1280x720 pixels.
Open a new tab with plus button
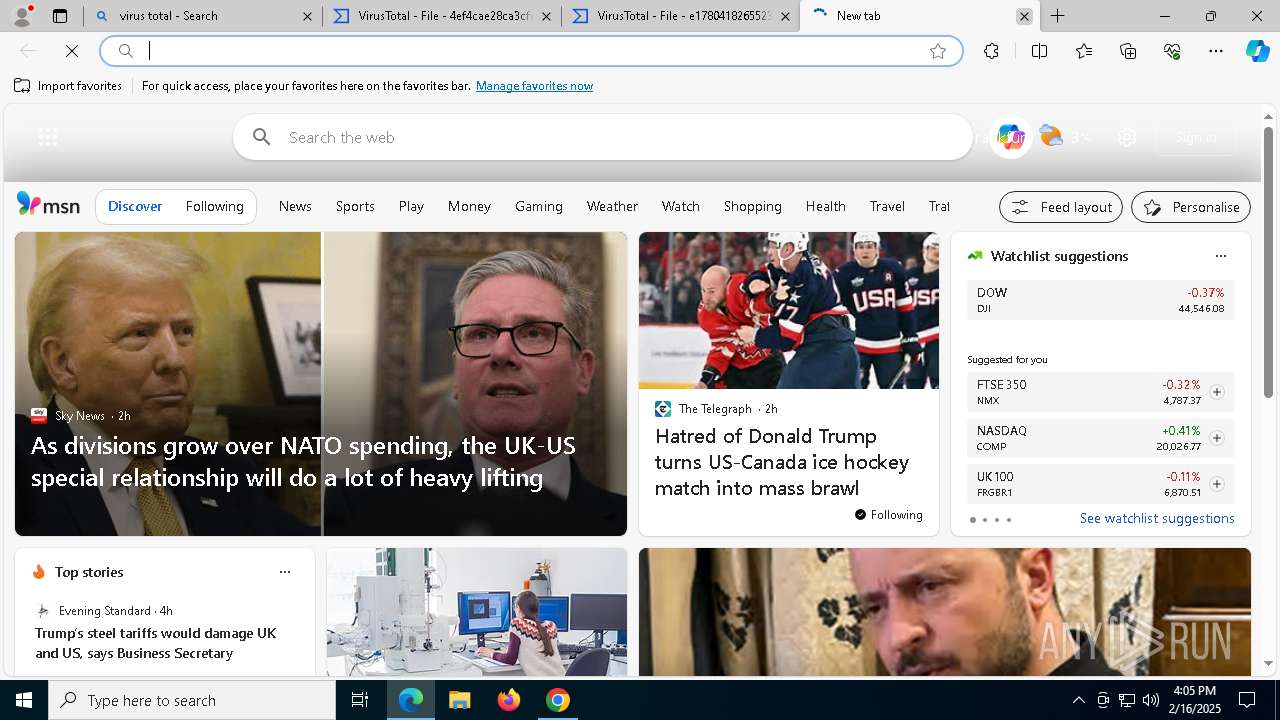click(1057, 16)
